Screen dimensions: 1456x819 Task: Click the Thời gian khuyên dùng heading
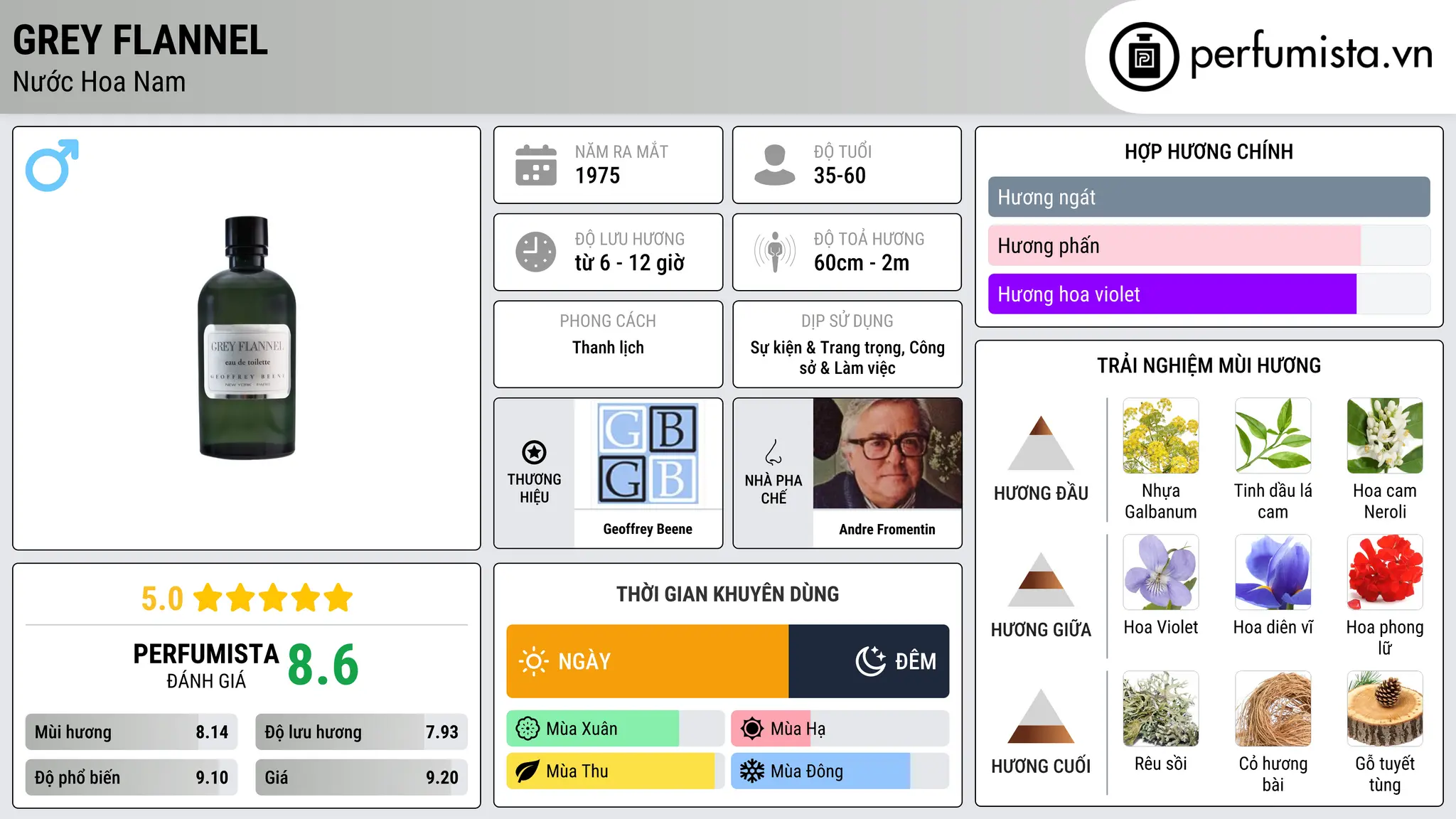tap(728, 594)
